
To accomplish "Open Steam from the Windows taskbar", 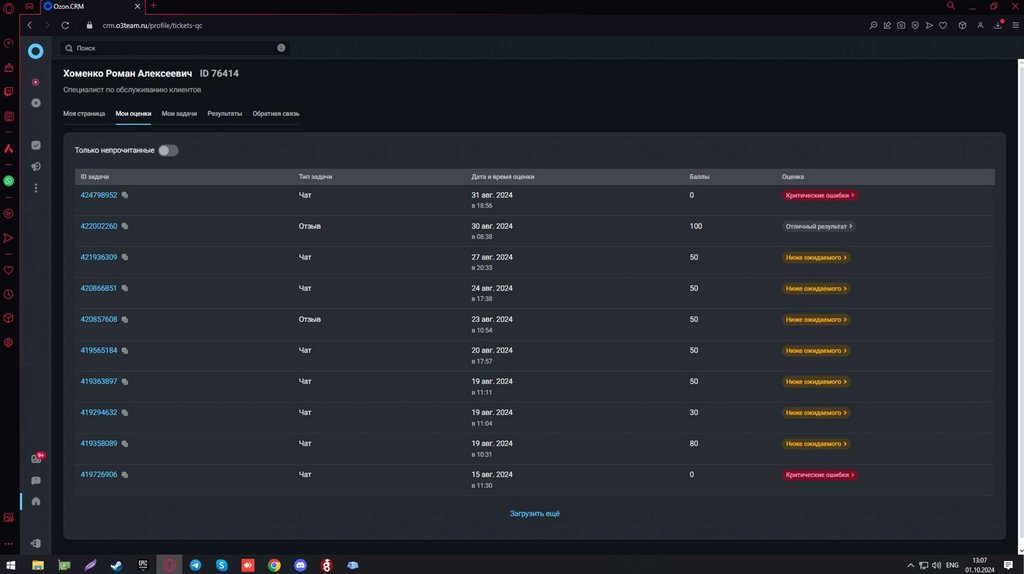I will point(116,565).
